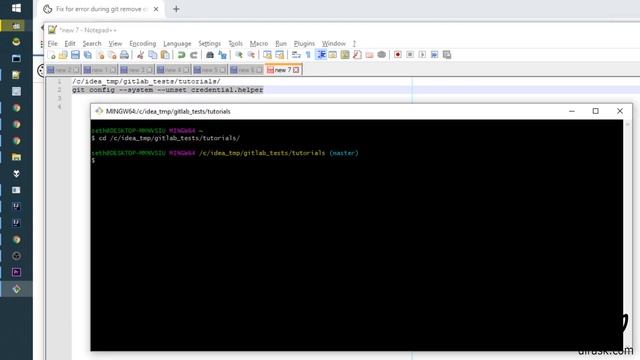Viewport: 640px width, 360px height.
Task: Click the Copy toolbar icon
Action: coord(153,55)
